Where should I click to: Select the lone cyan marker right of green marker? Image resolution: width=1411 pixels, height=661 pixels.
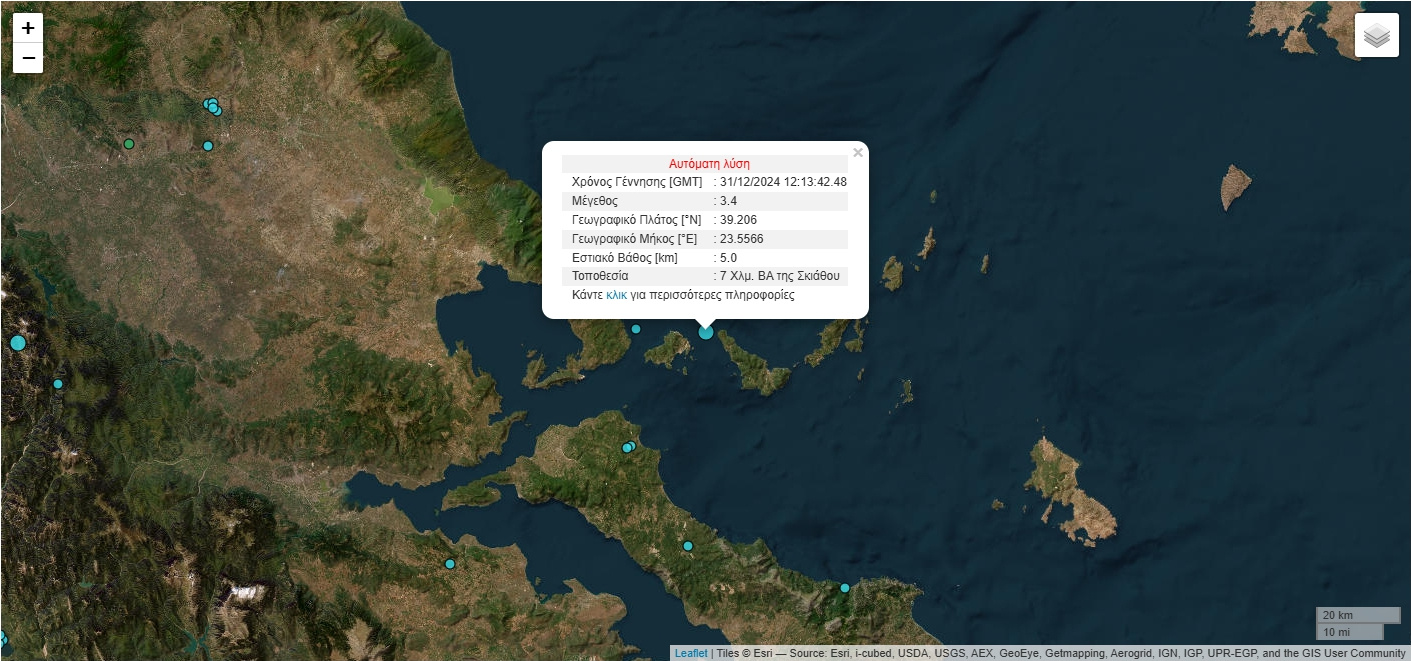pyautogui.click(x=208, y=146)
